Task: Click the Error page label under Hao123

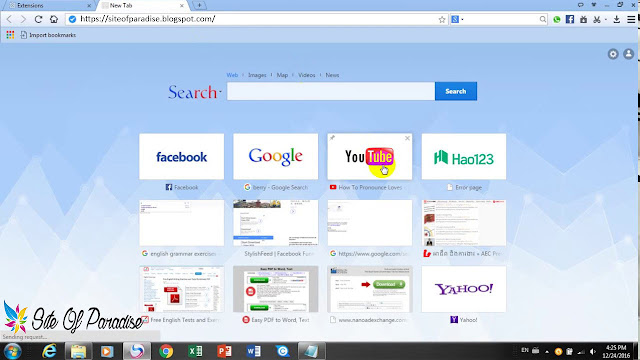Action: 468,187
